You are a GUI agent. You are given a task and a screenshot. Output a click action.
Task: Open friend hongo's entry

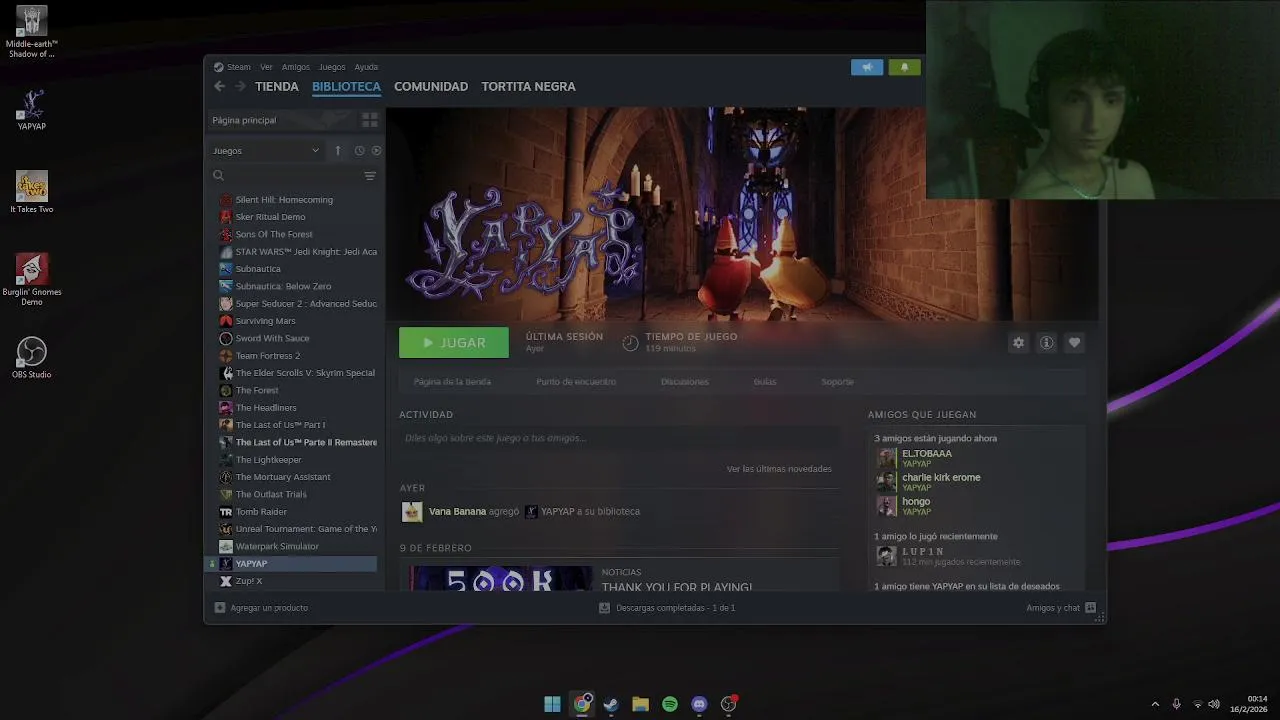coord(905,506)
